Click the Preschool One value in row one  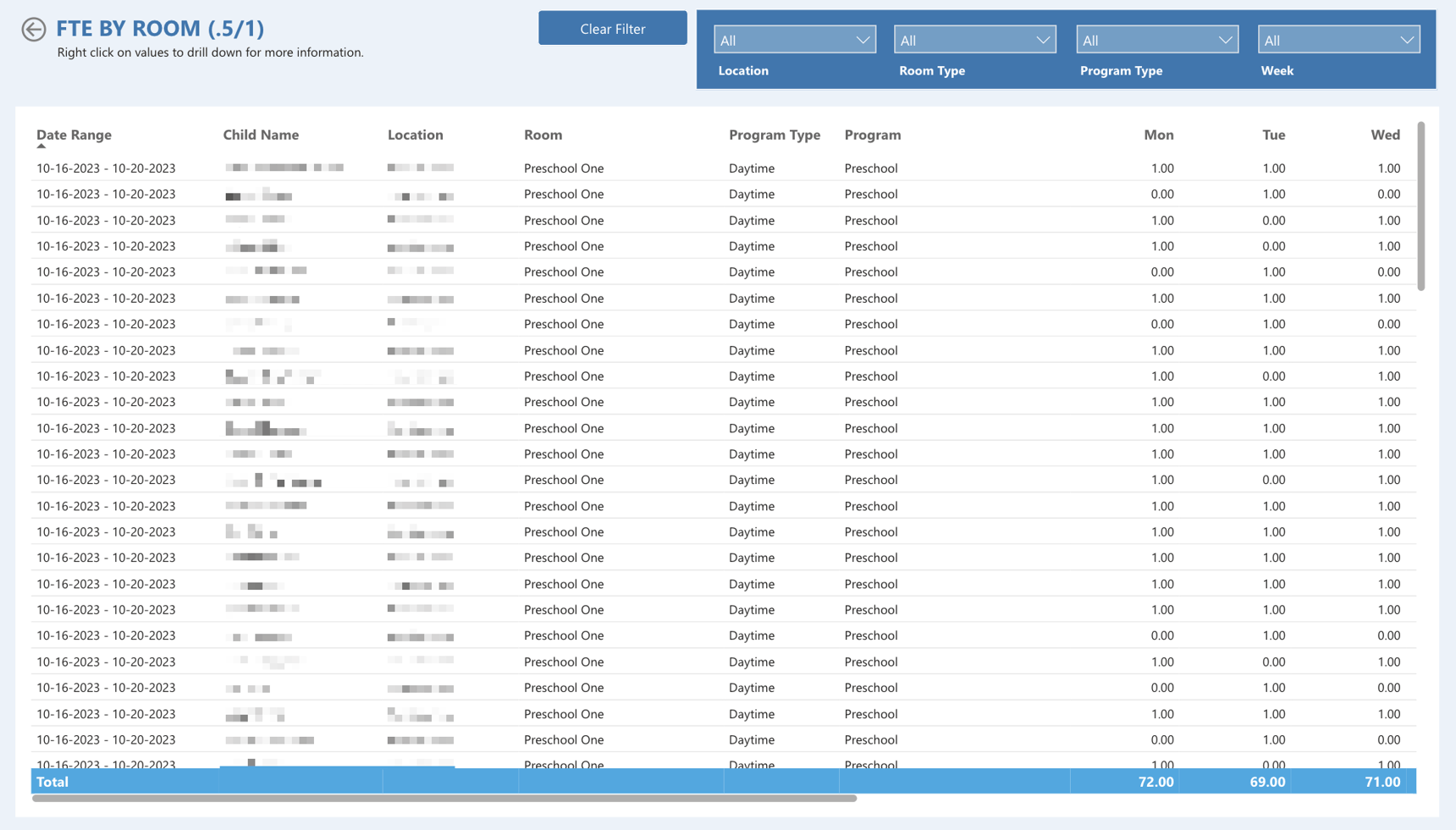(564, 168)
